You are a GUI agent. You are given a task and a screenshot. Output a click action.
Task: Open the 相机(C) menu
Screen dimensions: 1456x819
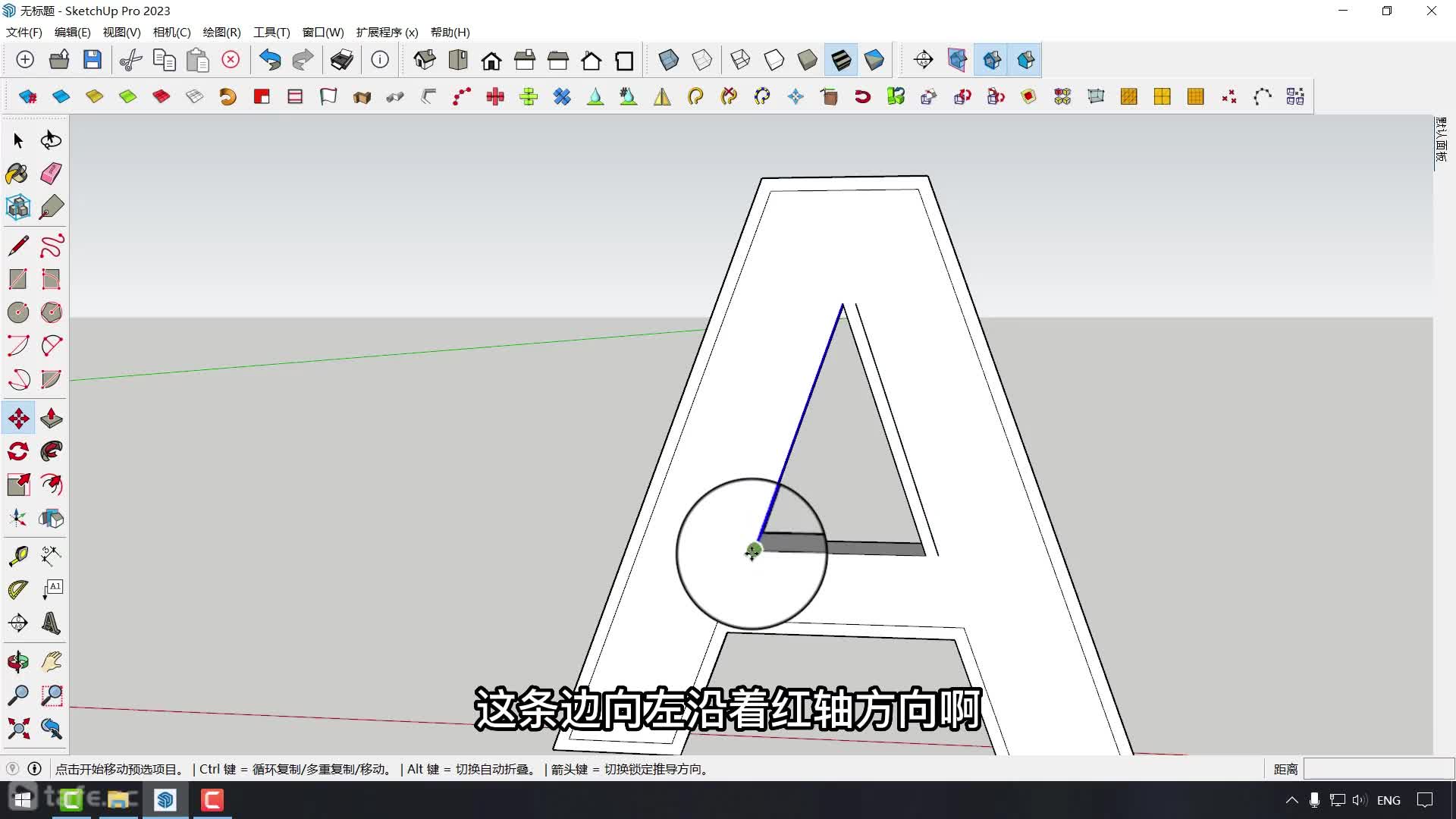(172, 33)
